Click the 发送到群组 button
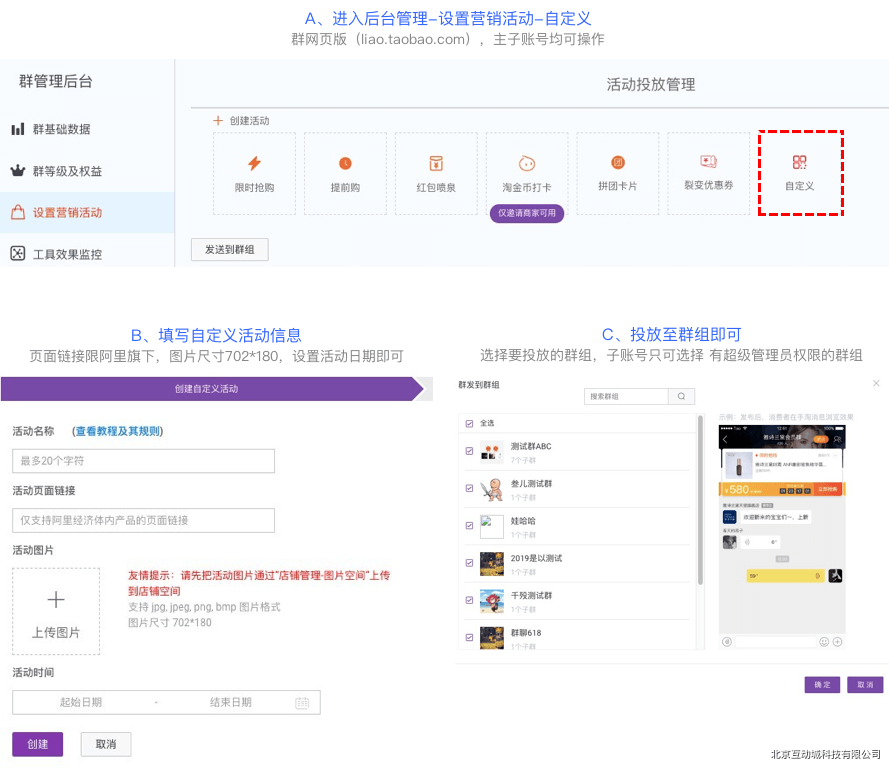The width and height of the screenshot is (889, 768). pos(230,249)
